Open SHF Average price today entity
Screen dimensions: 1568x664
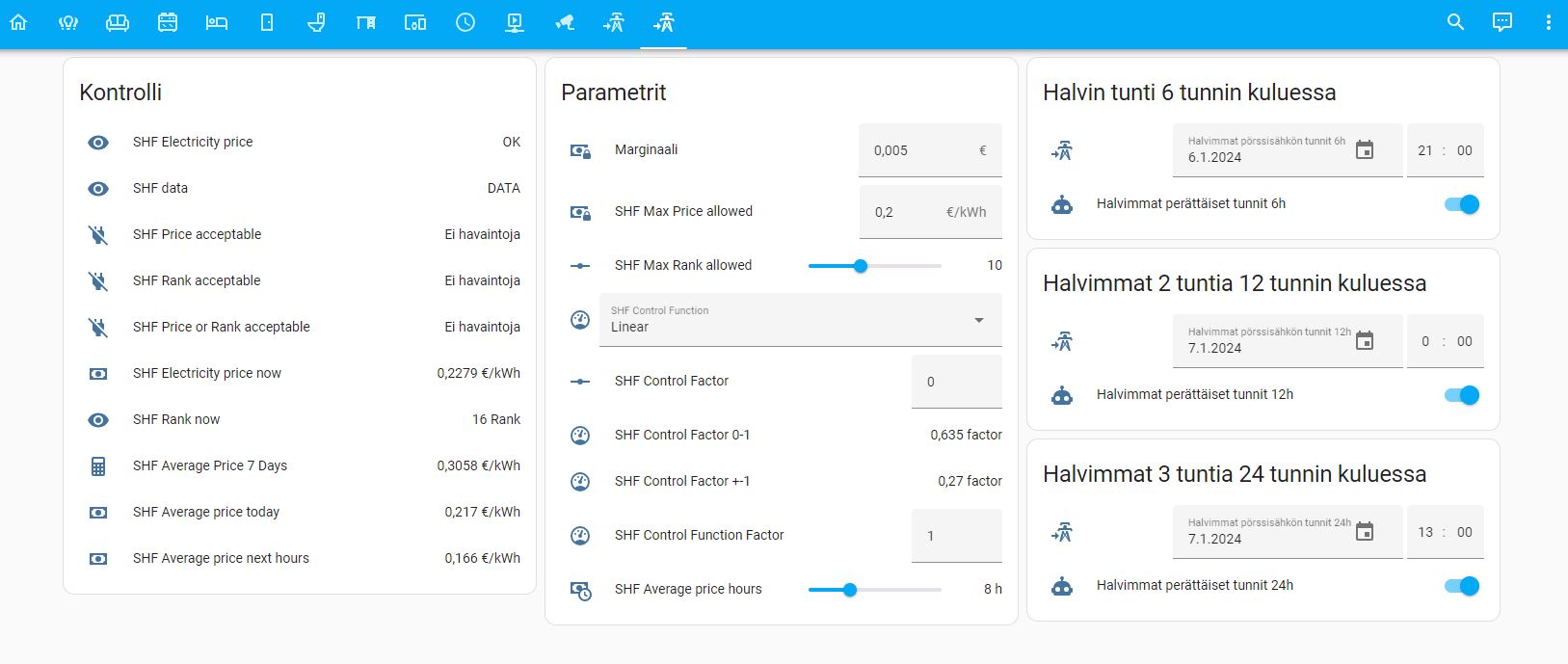206,513
